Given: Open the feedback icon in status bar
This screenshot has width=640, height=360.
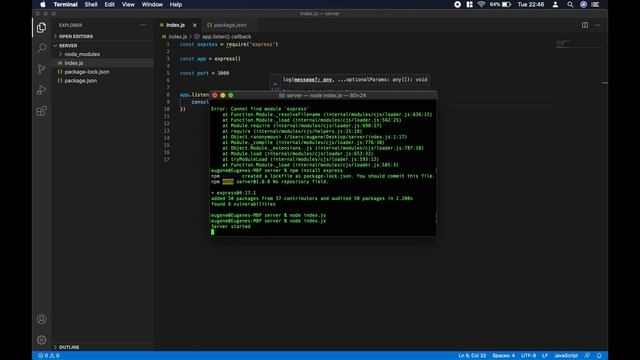Looking at the screenshot, I should [x=587, y=356].
